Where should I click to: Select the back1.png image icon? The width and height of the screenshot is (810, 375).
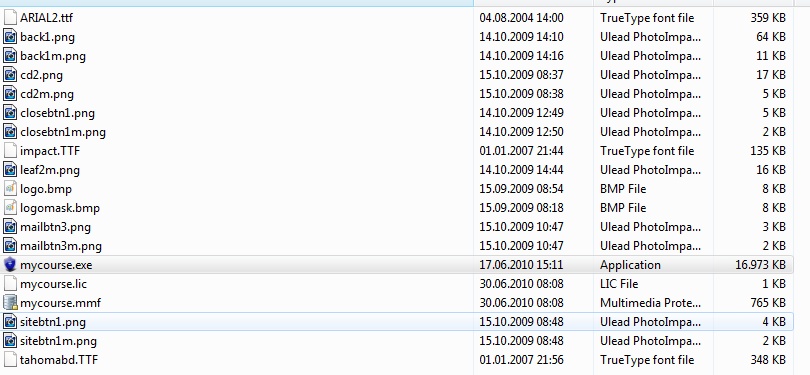click(x=10, y=37)
